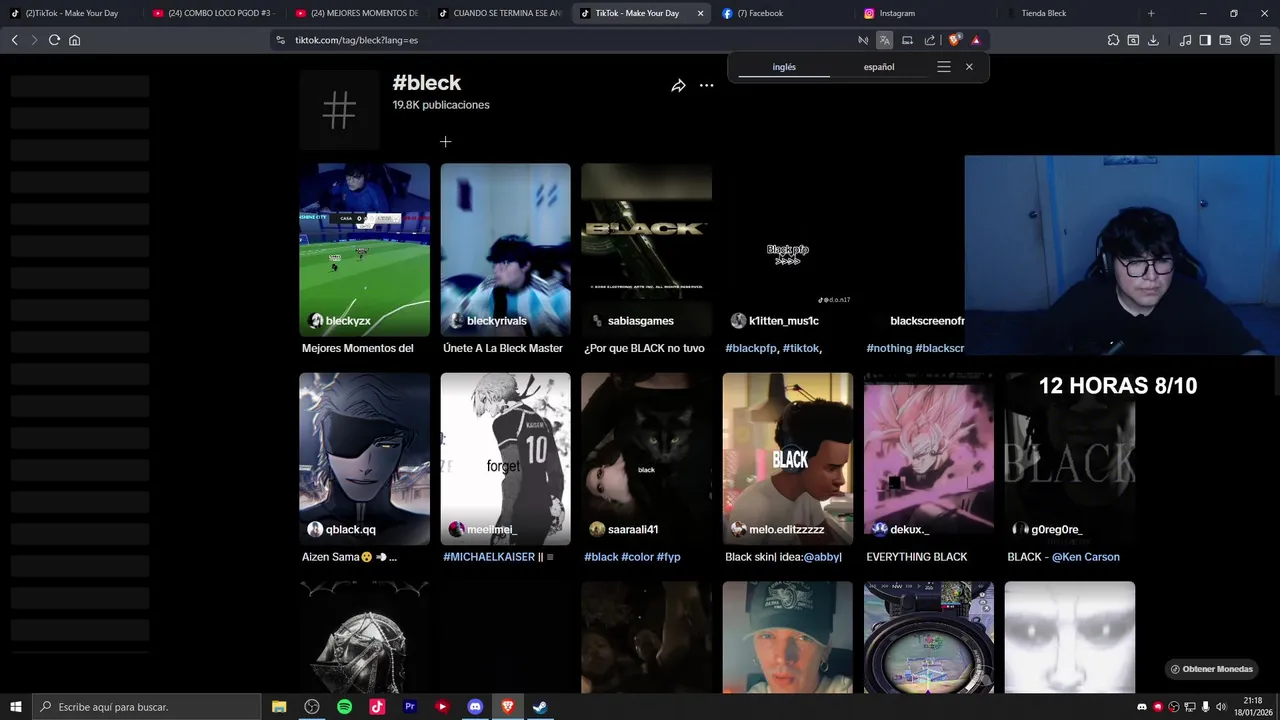Open the playlist music note icon

1185,40
